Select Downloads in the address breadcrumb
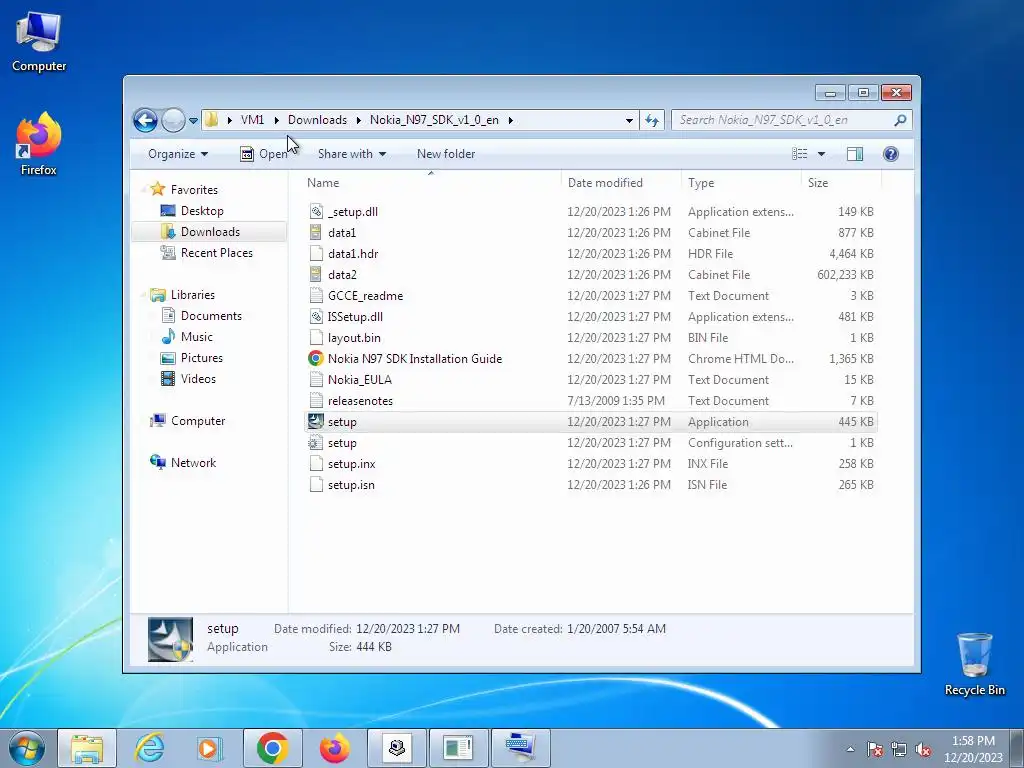The height and width of the screenshot is (768, 1024). click(x=317, y=120)
